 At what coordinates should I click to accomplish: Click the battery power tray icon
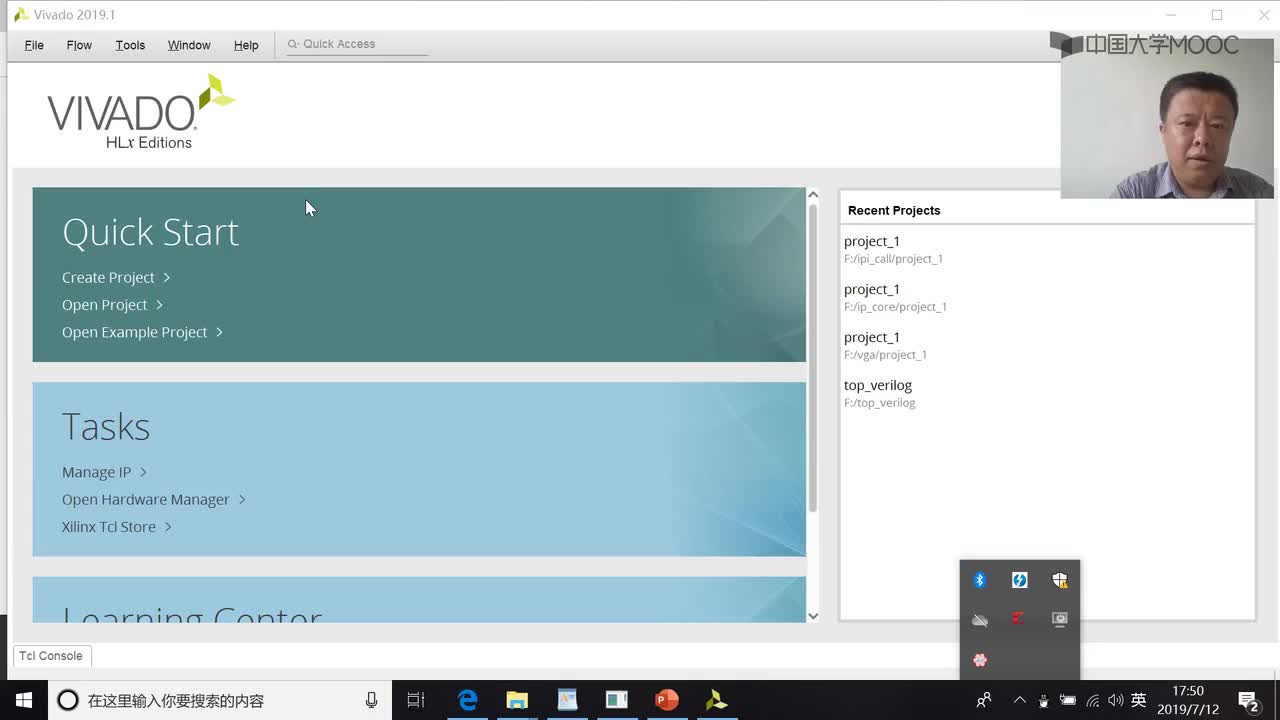coord(1068,700)
